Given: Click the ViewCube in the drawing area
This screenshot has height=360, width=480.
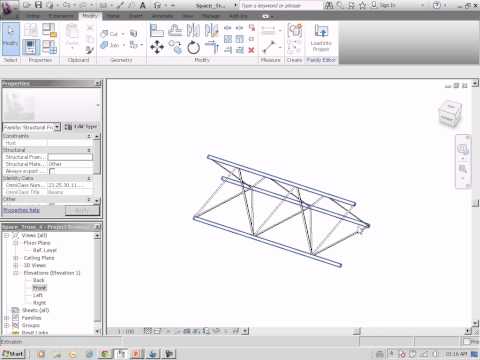Looking at the screenshot, I should click(x=450, y=114).
